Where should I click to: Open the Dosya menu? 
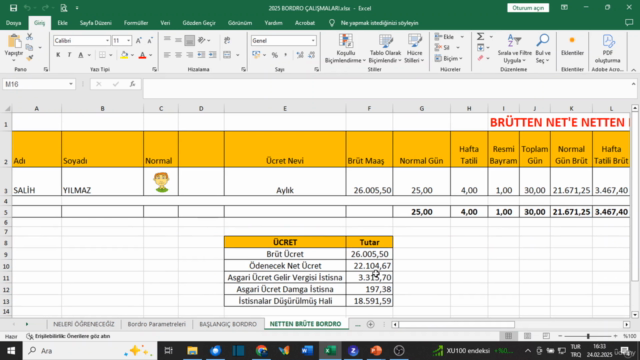(x=13, y=23)
